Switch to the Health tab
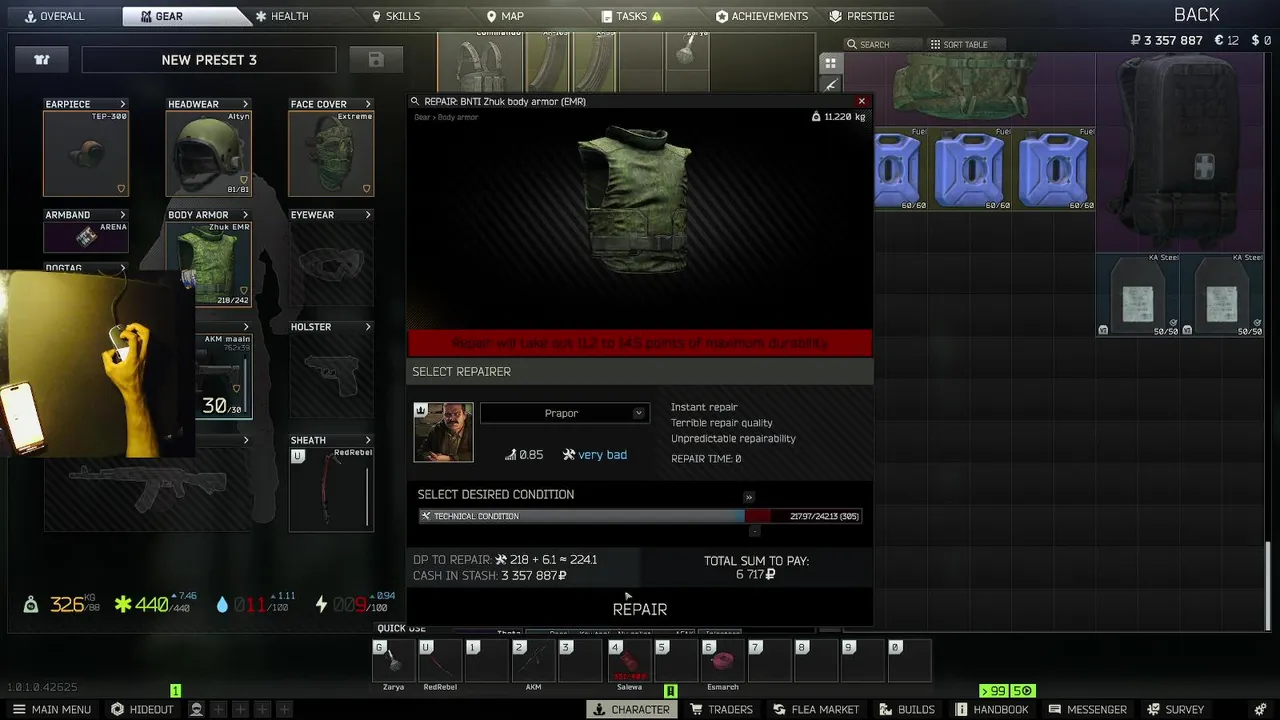The image size is (1280, 720). (282, 16)
